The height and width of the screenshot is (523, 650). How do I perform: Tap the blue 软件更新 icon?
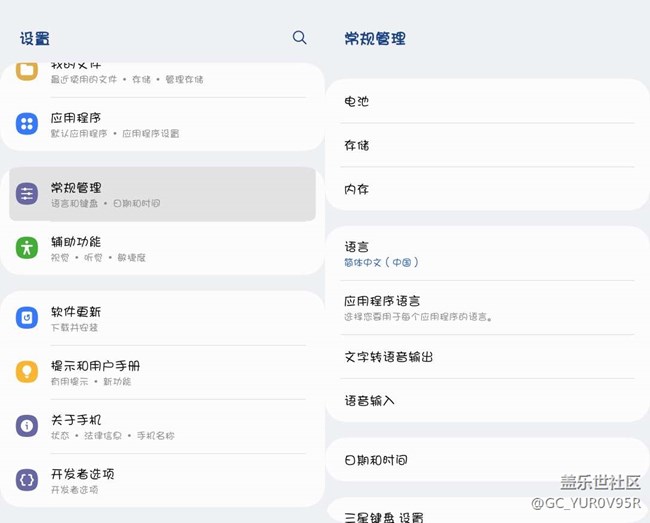point(27,318)
